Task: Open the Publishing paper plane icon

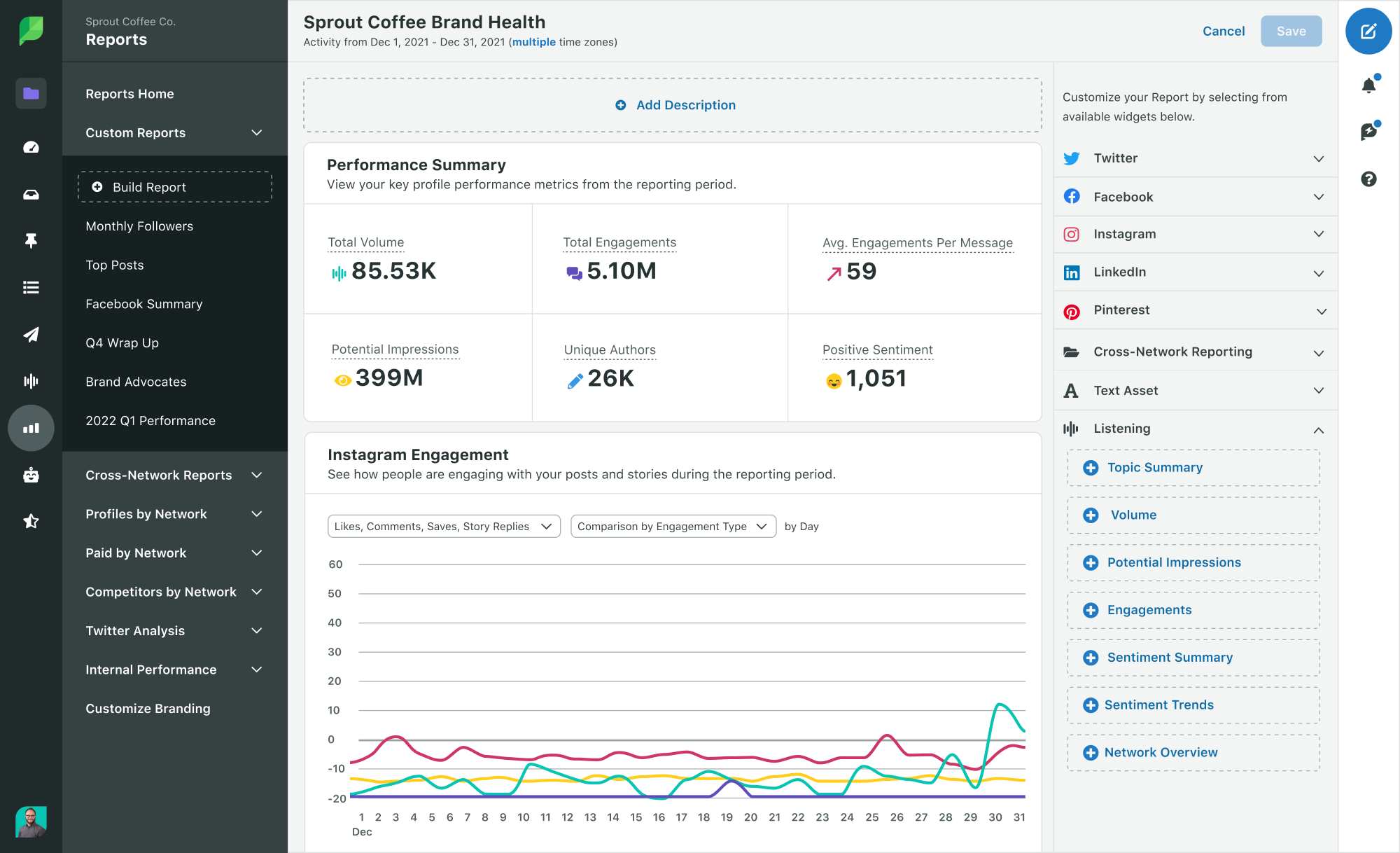Action: 31,334
